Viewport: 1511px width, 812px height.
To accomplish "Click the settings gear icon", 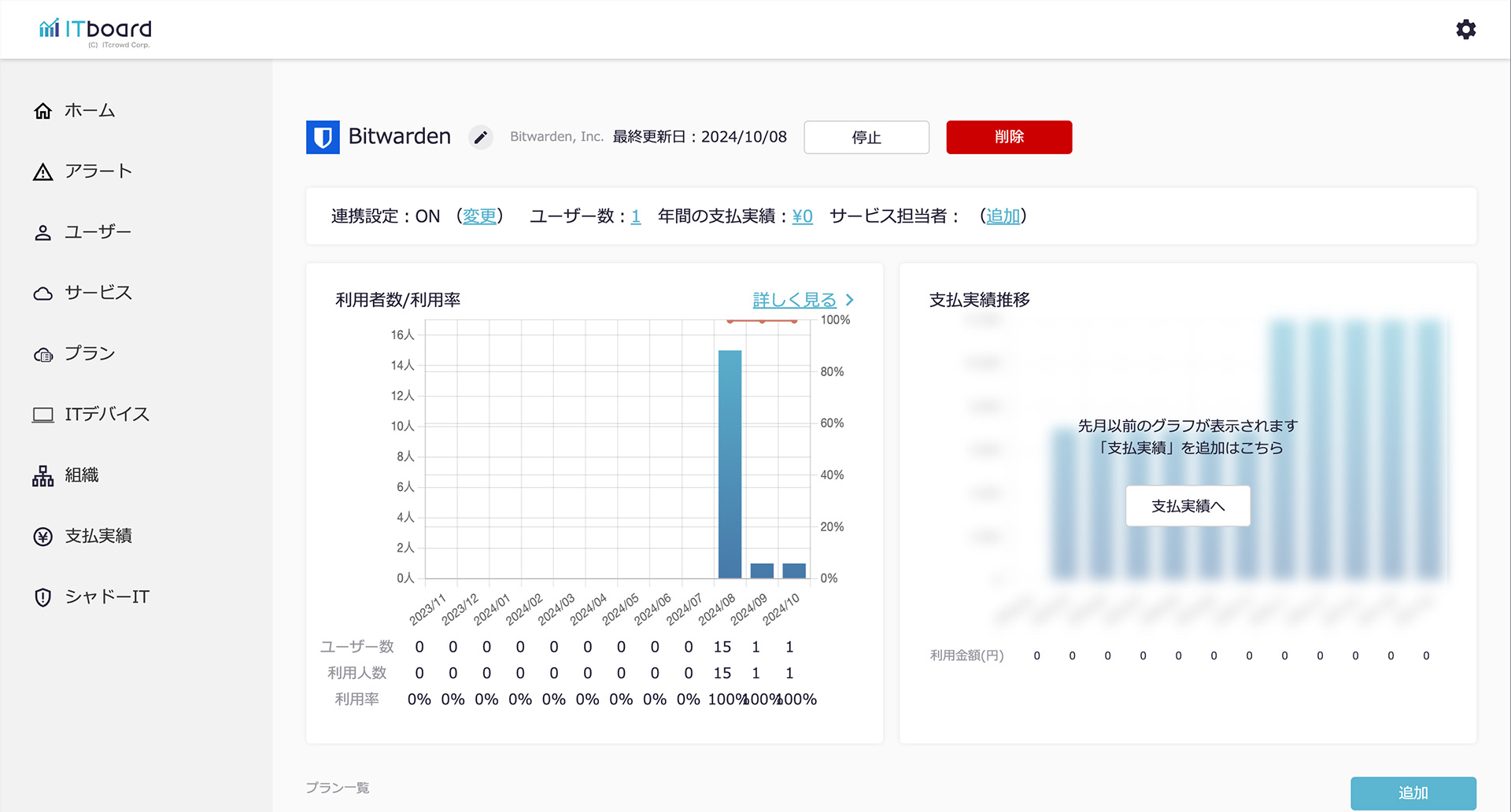I will [x=1465, y=30].
